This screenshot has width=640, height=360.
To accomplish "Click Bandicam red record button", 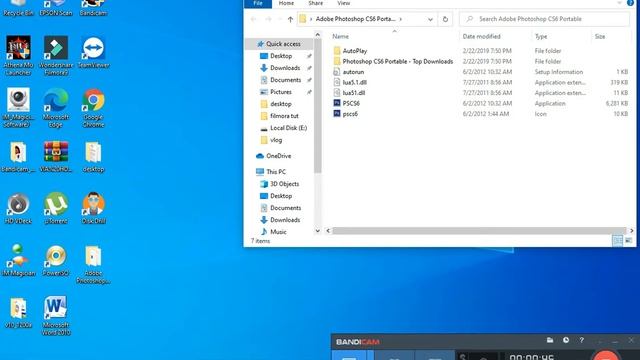I will [606, 355].
